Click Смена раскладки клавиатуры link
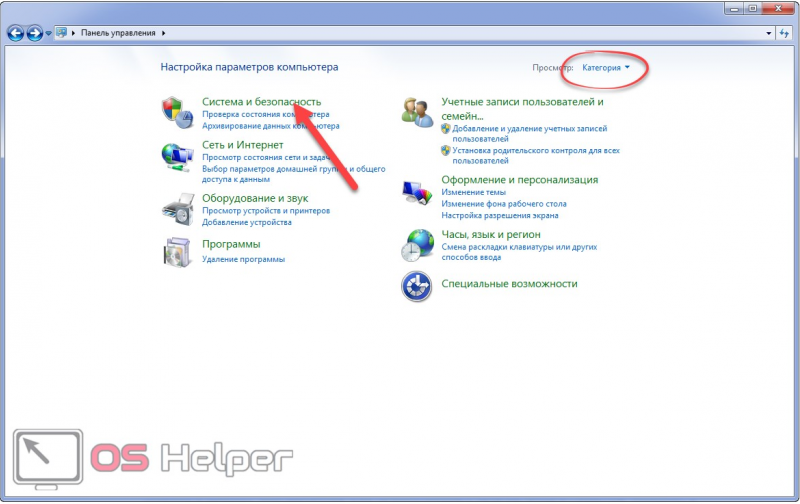This screenshot has width=800, height=504. click(x=519, y=252)
